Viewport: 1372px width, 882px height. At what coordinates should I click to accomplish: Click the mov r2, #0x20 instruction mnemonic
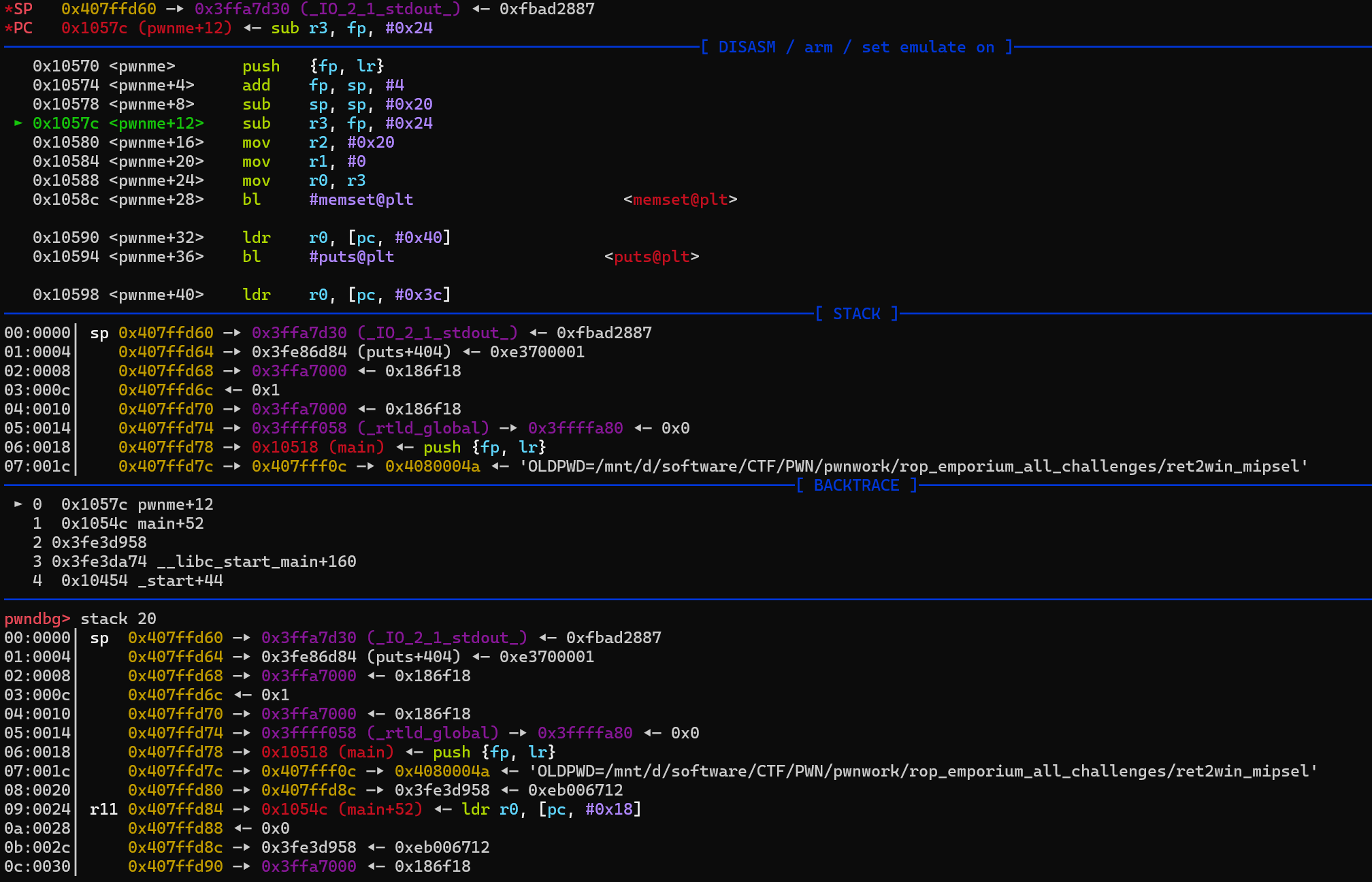pos(257,142)
